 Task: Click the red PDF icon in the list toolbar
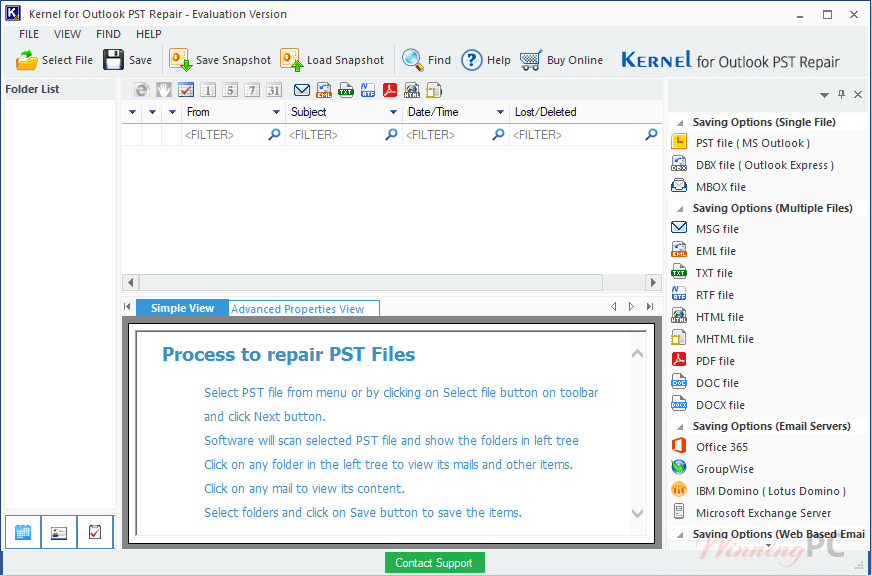tap(390, 90)
